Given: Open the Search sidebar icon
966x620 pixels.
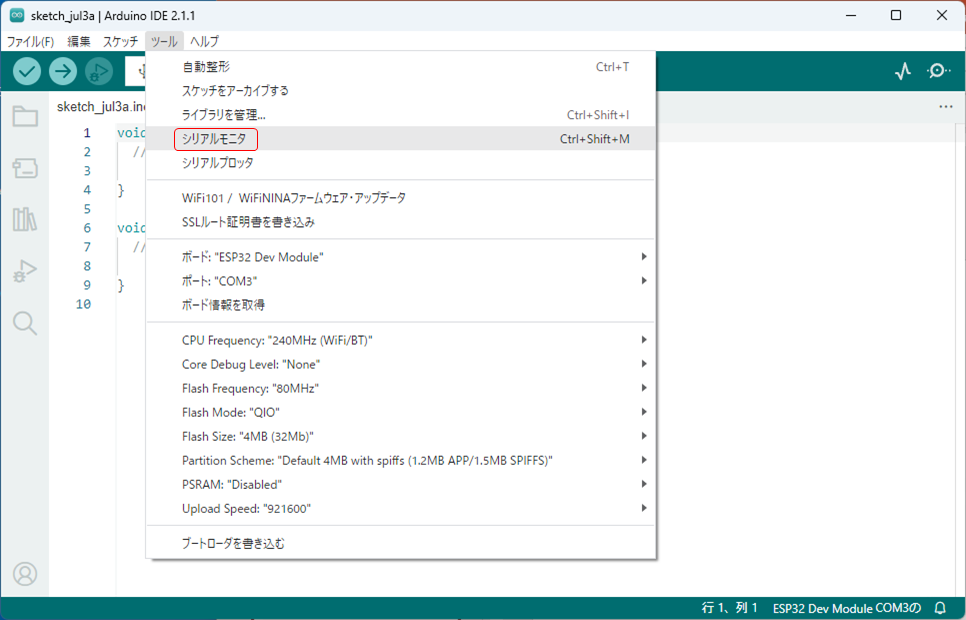Looking at the screenshot, I should coord(25,323).
